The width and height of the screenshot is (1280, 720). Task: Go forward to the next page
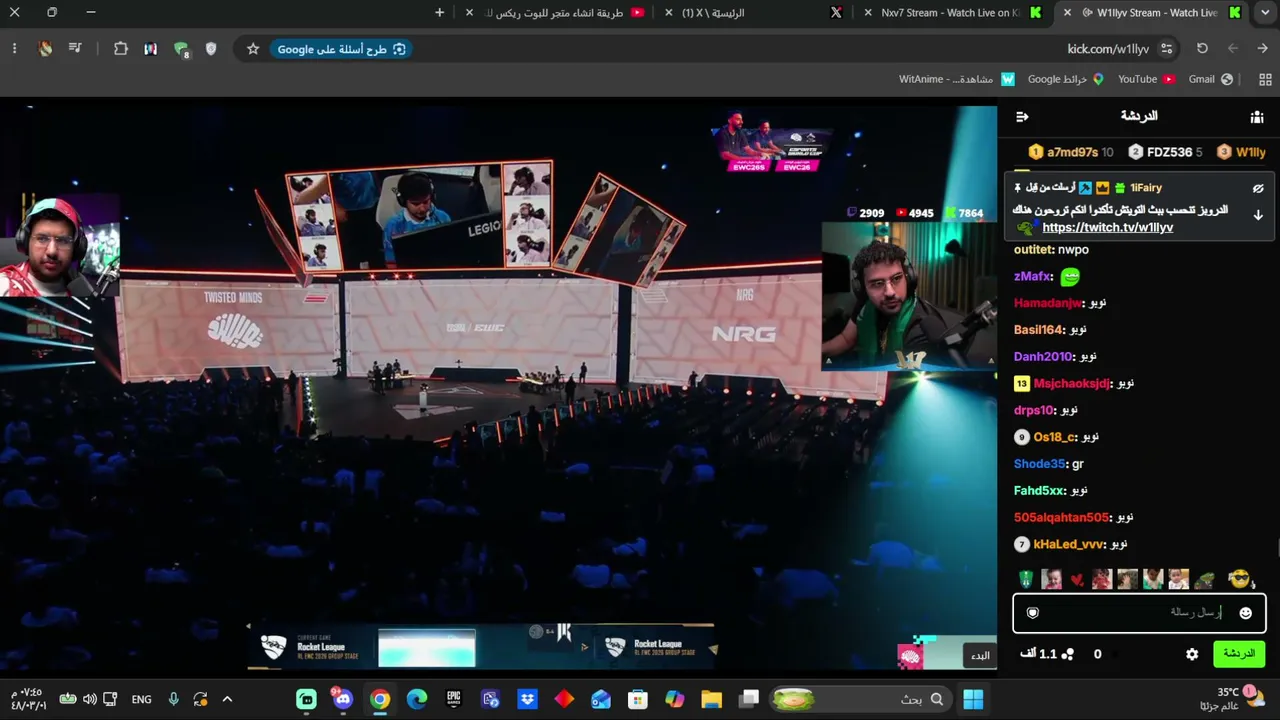coord(1233,49)
